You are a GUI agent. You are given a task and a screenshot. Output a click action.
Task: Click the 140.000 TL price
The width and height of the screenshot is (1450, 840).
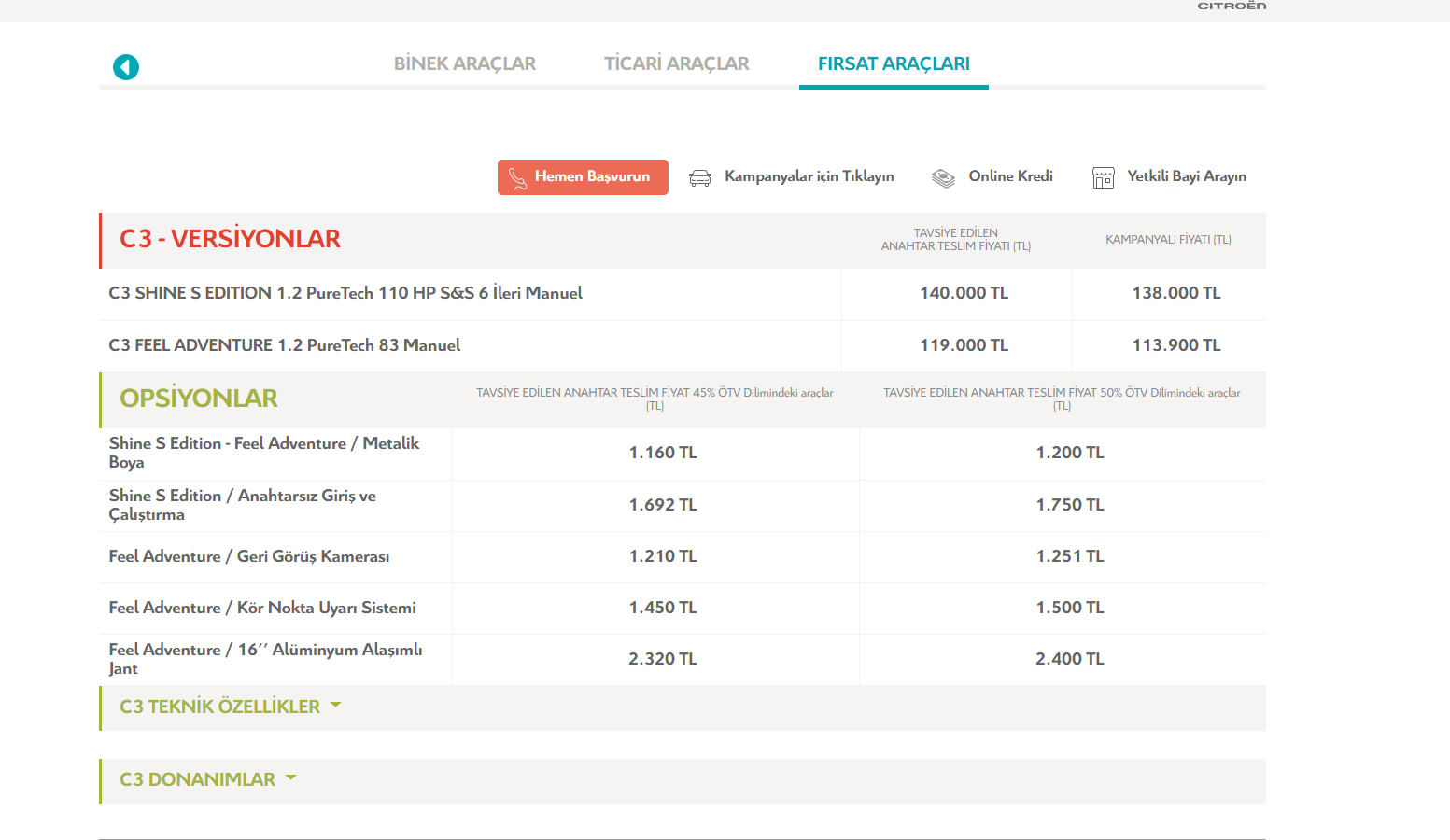(x=964, y=293)
